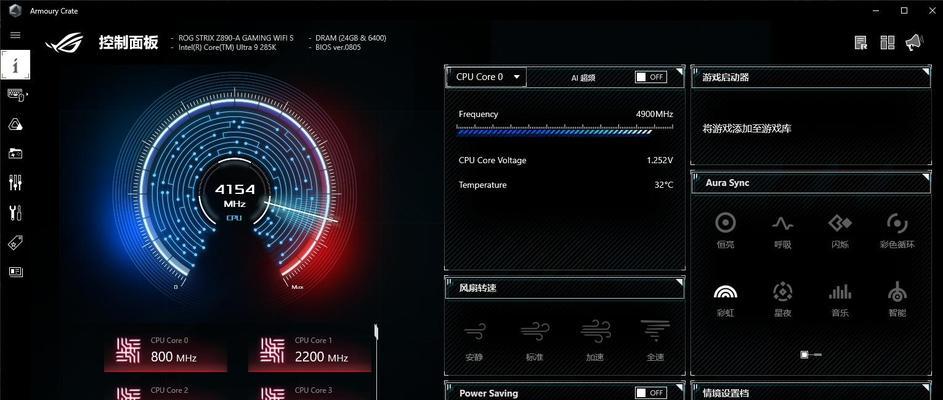Click the Aura Sync panel header
The height and width of the screenshot is (400, 943).
(x=811, y=183)
